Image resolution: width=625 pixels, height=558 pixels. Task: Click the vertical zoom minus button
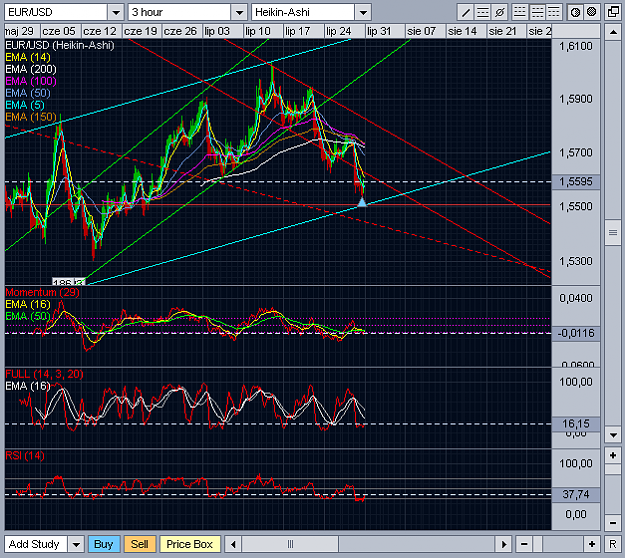(613, 523)
